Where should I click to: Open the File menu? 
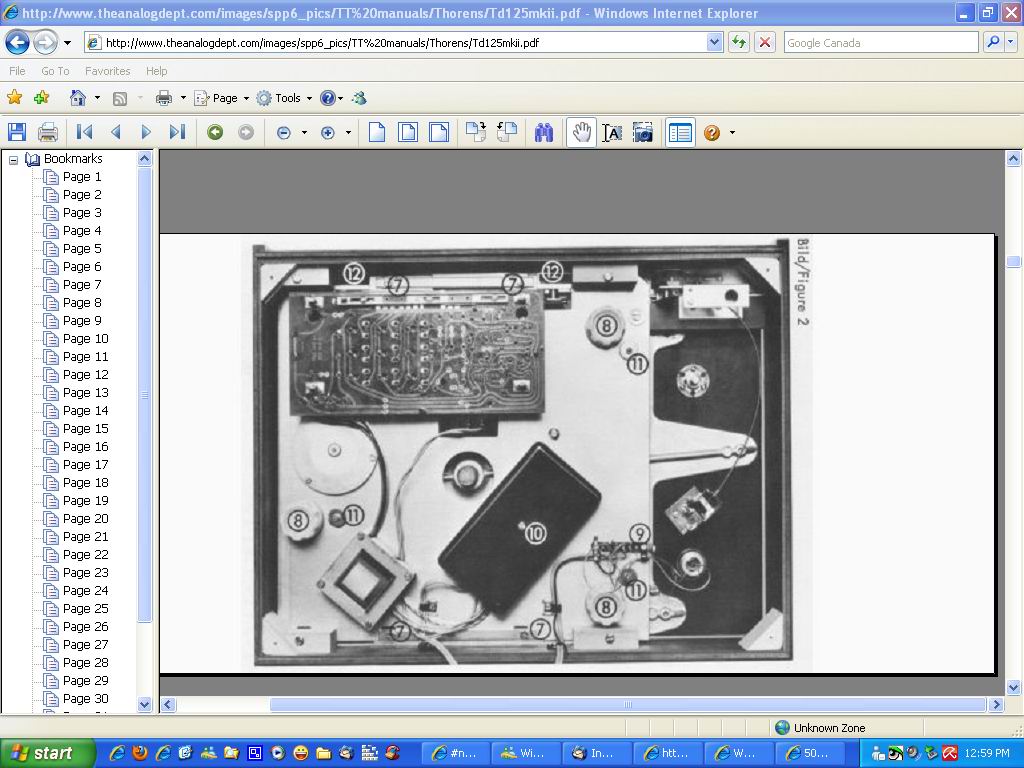tap(17, 71)
